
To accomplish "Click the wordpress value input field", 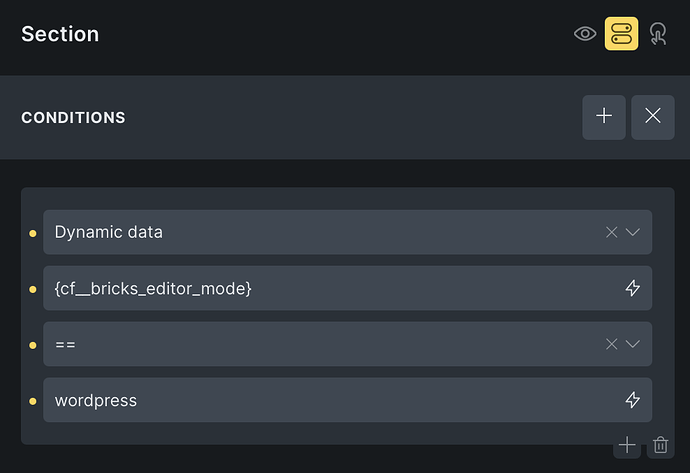I will (x=320, y=400).
